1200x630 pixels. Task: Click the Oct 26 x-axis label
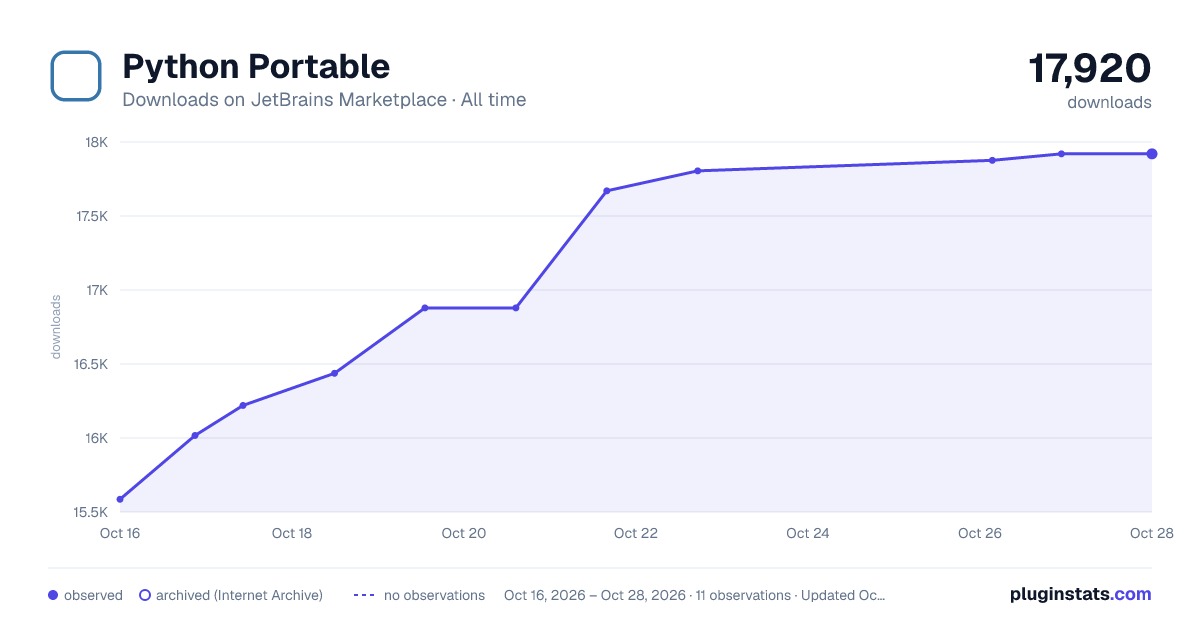tap(980, 533)
